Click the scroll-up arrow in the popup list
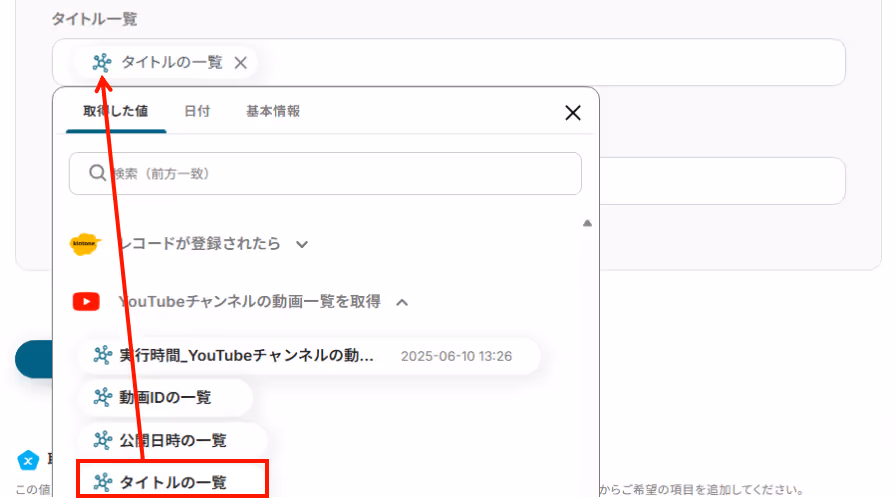Image resolution: width=896 pixels, height=498 pixels. click(x=587, y=223)
